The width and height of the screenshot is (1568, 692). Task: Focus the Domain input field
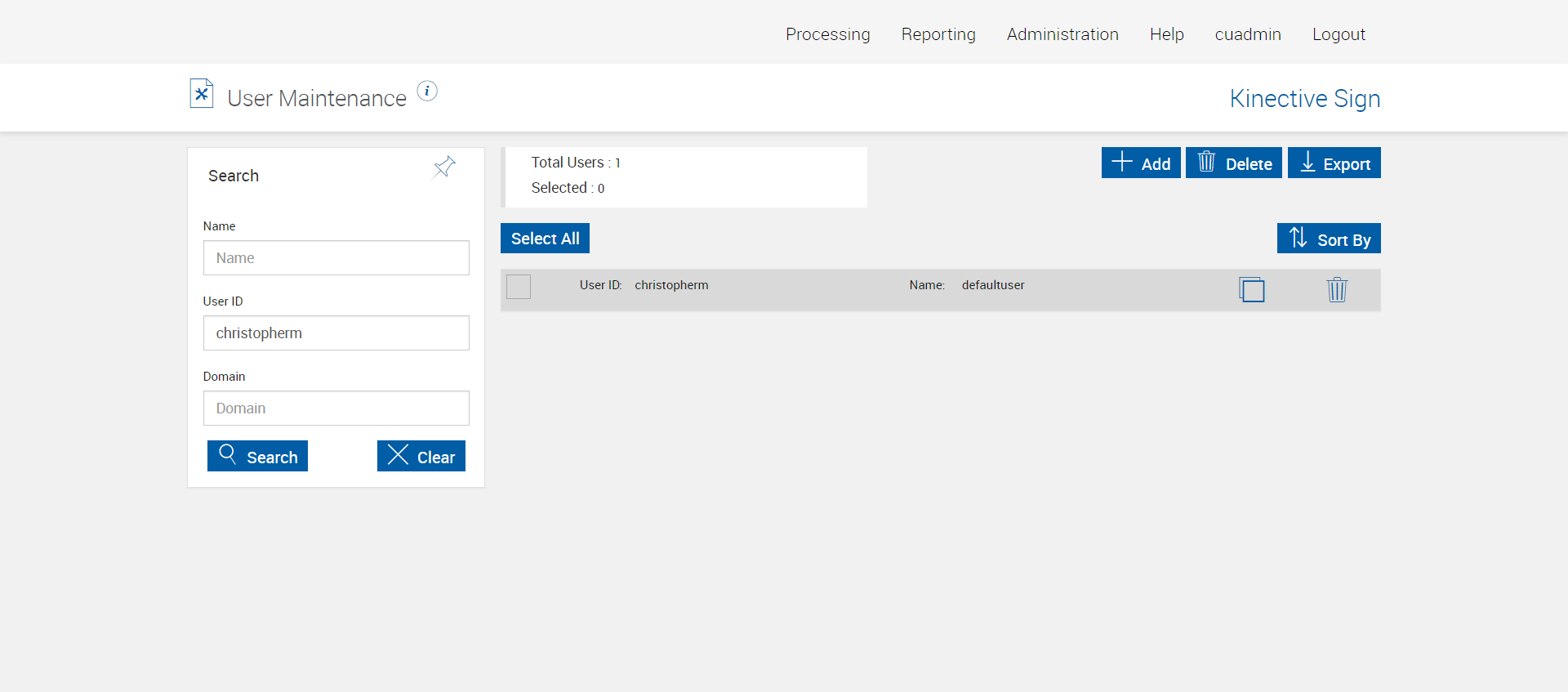point(336,409)
